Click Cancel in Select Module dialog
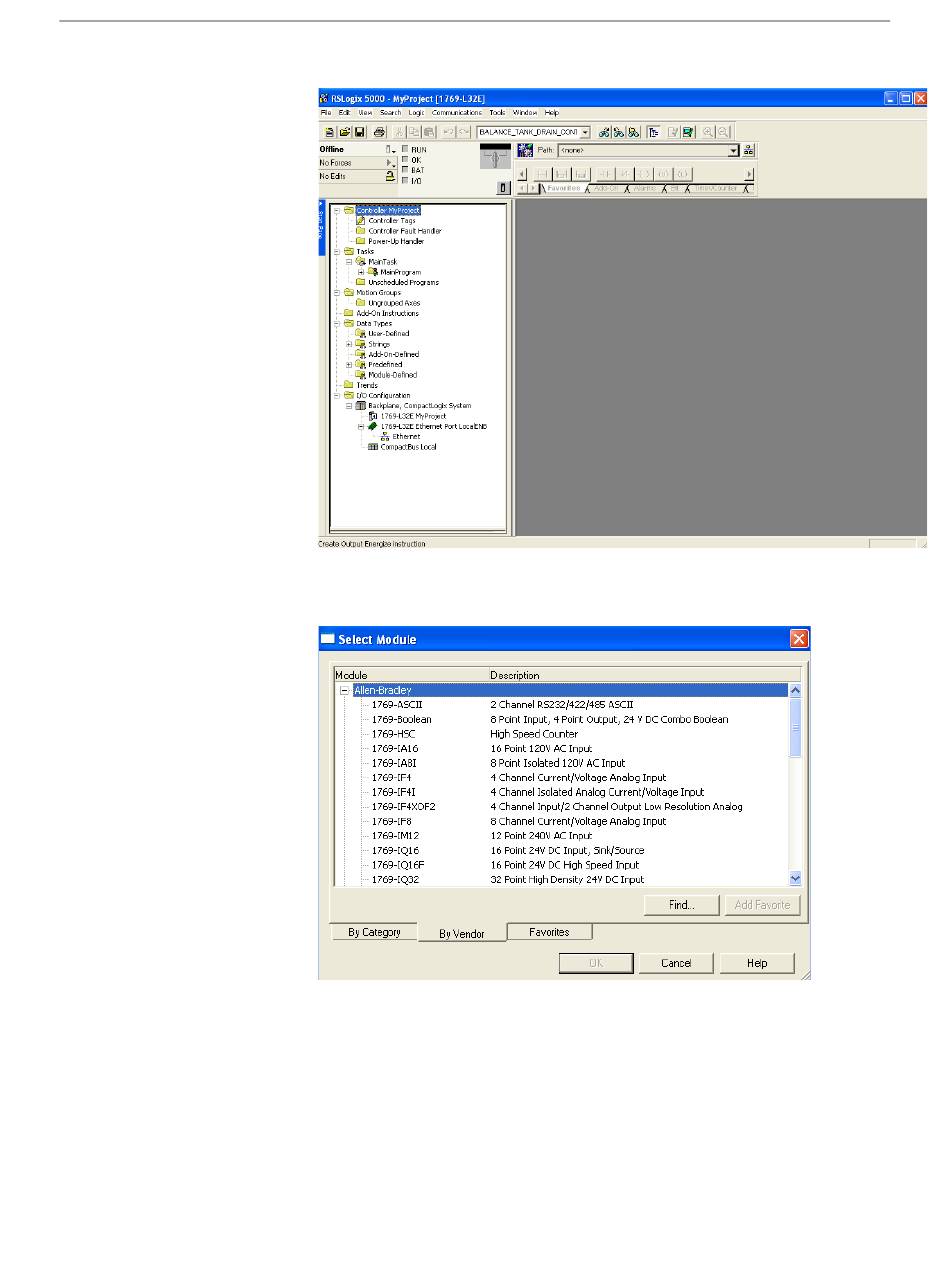 (x=676, y=963)
